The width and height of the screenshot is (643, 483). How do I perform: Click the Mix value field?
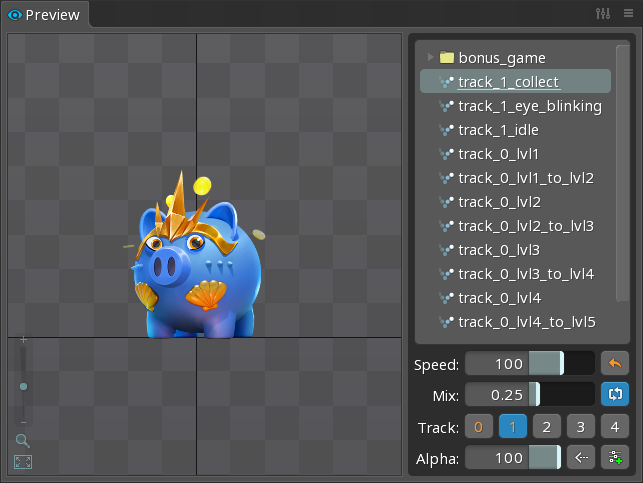tap(500, 395)
